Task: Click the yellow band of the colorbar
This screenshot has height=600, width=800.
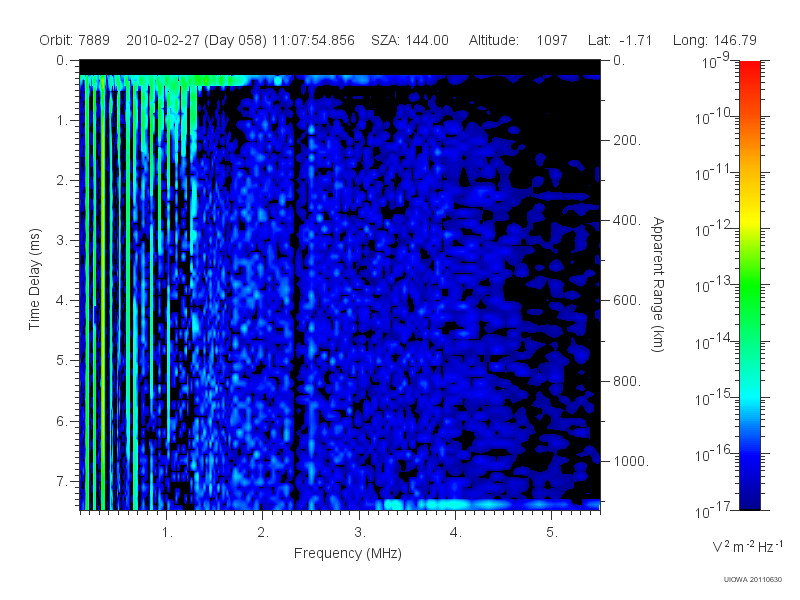Action: 749,219
